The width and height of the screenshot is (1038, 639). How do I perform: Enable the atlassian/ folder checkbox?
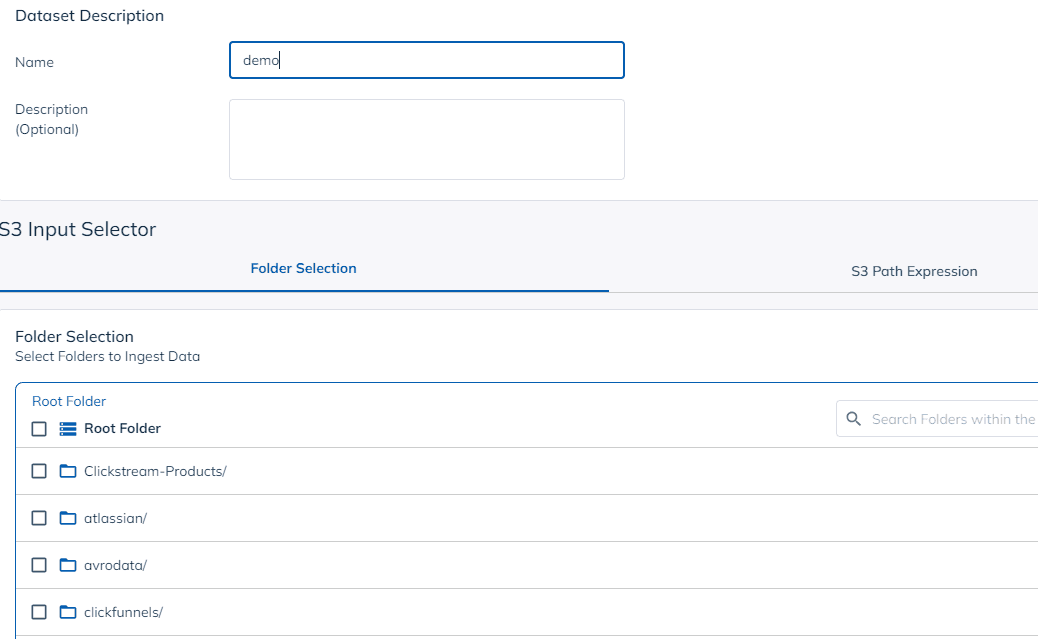(39, 517)
